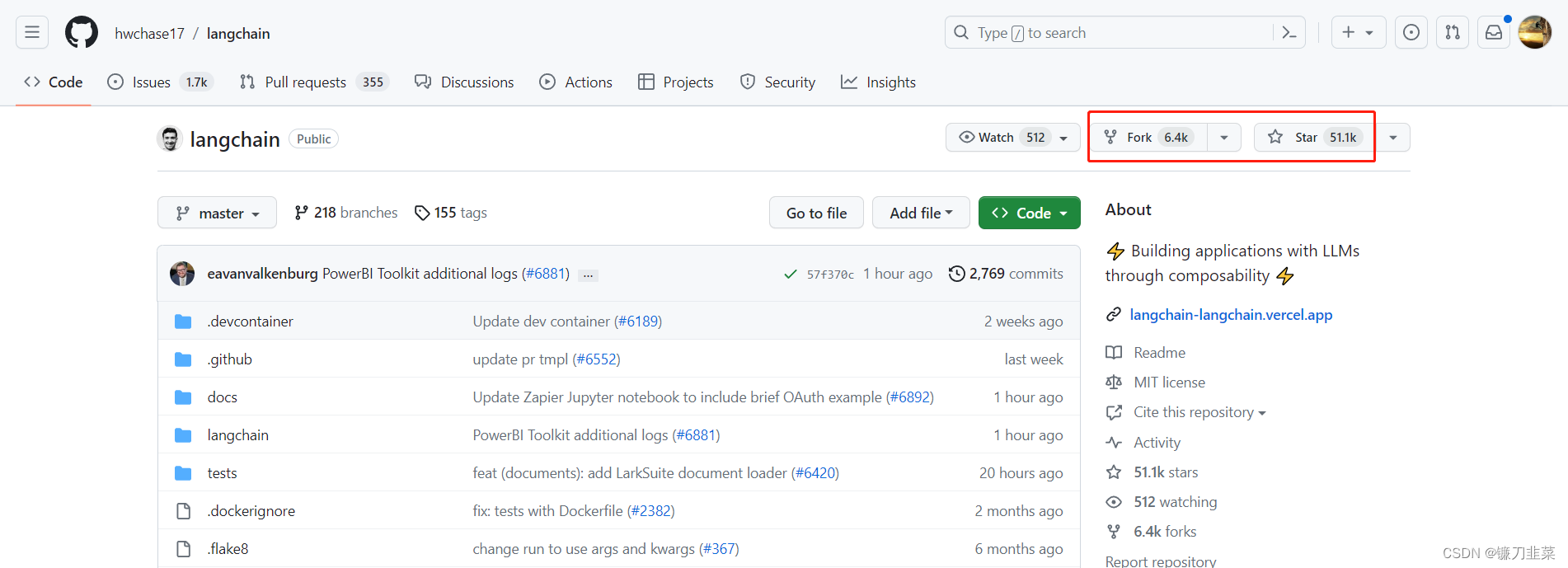Image resolution: width=1568 pixels, height=568 pixels.
Task: Open the Discussions tab
Action: pos(464,82)
